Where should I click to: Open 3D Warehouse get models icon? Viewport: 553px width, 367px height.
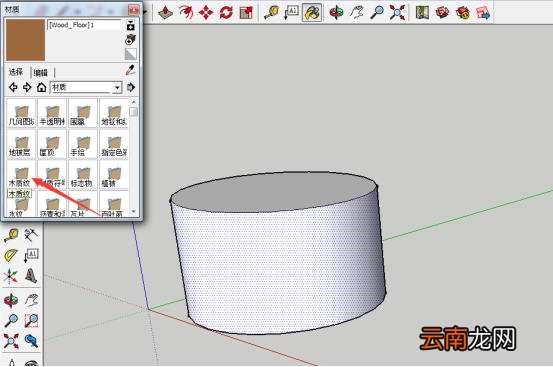(x=442, y=13)
